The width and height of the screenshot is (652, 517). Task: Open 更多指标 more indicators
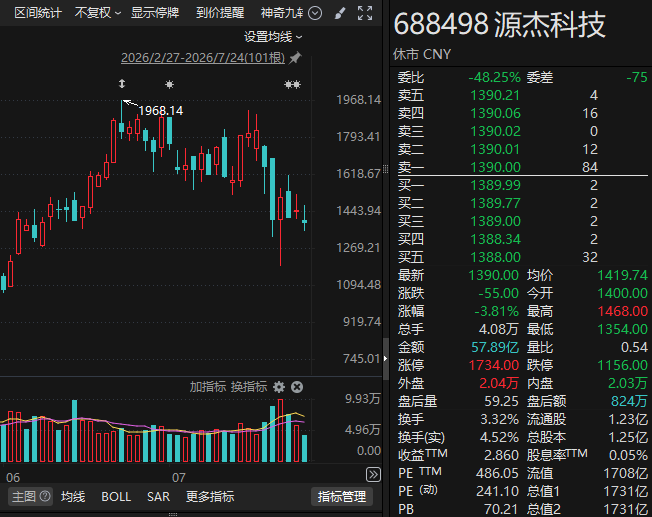tap(210, 496)
